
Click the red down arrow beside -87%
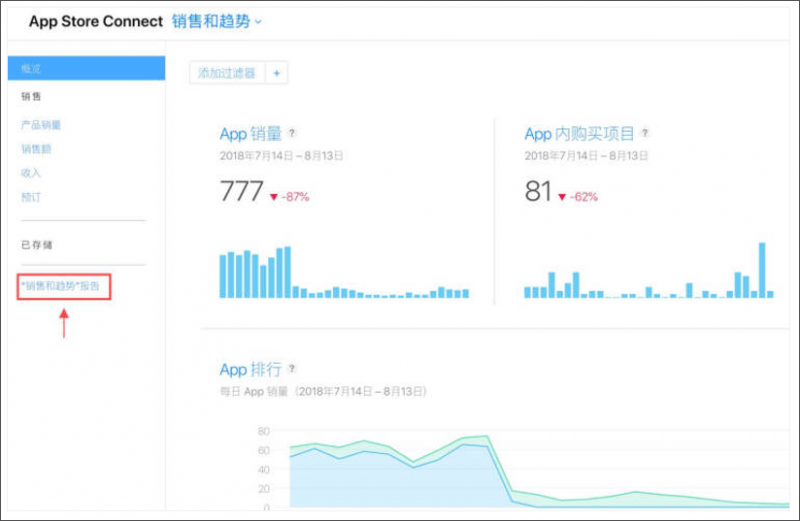click(x=274, y=197)
